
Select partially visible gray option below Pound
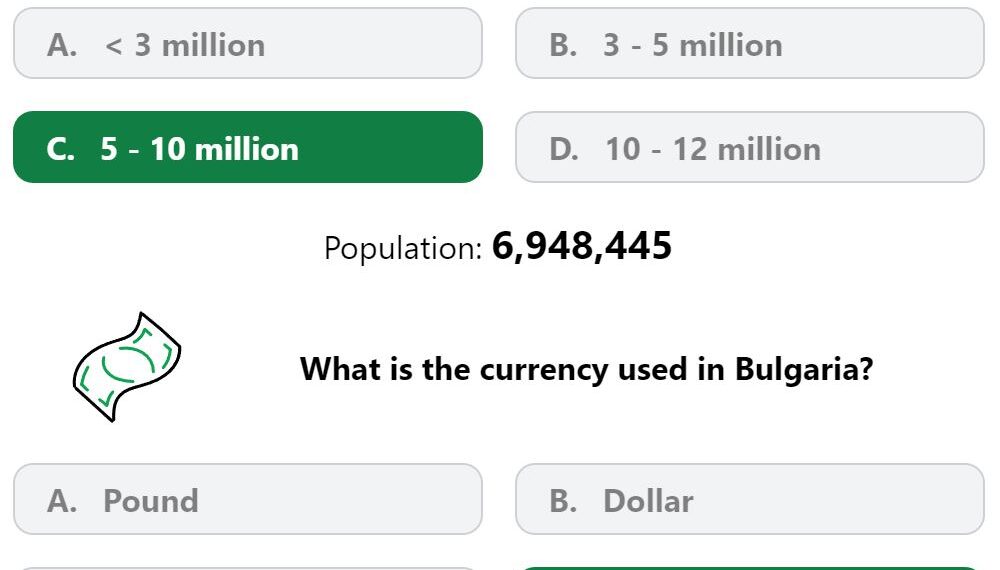click(x=247, y=568)
